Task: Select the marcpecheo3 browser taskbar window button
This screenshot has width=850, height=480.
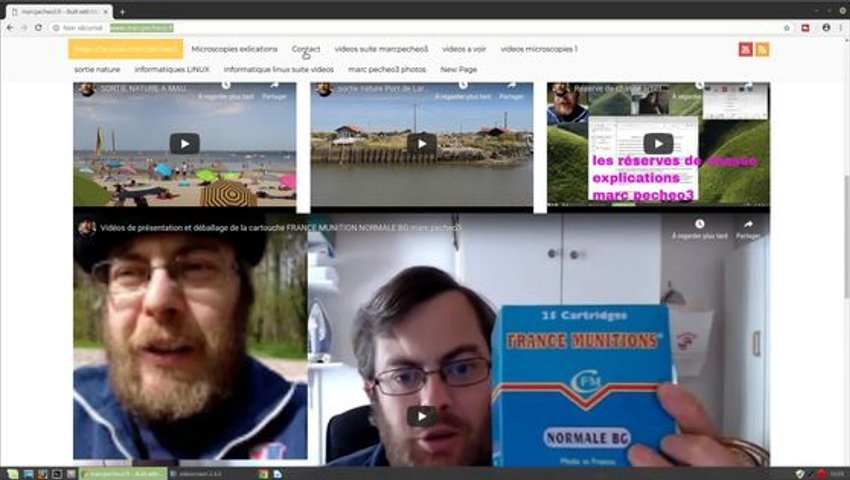Action: coord(123,474)
